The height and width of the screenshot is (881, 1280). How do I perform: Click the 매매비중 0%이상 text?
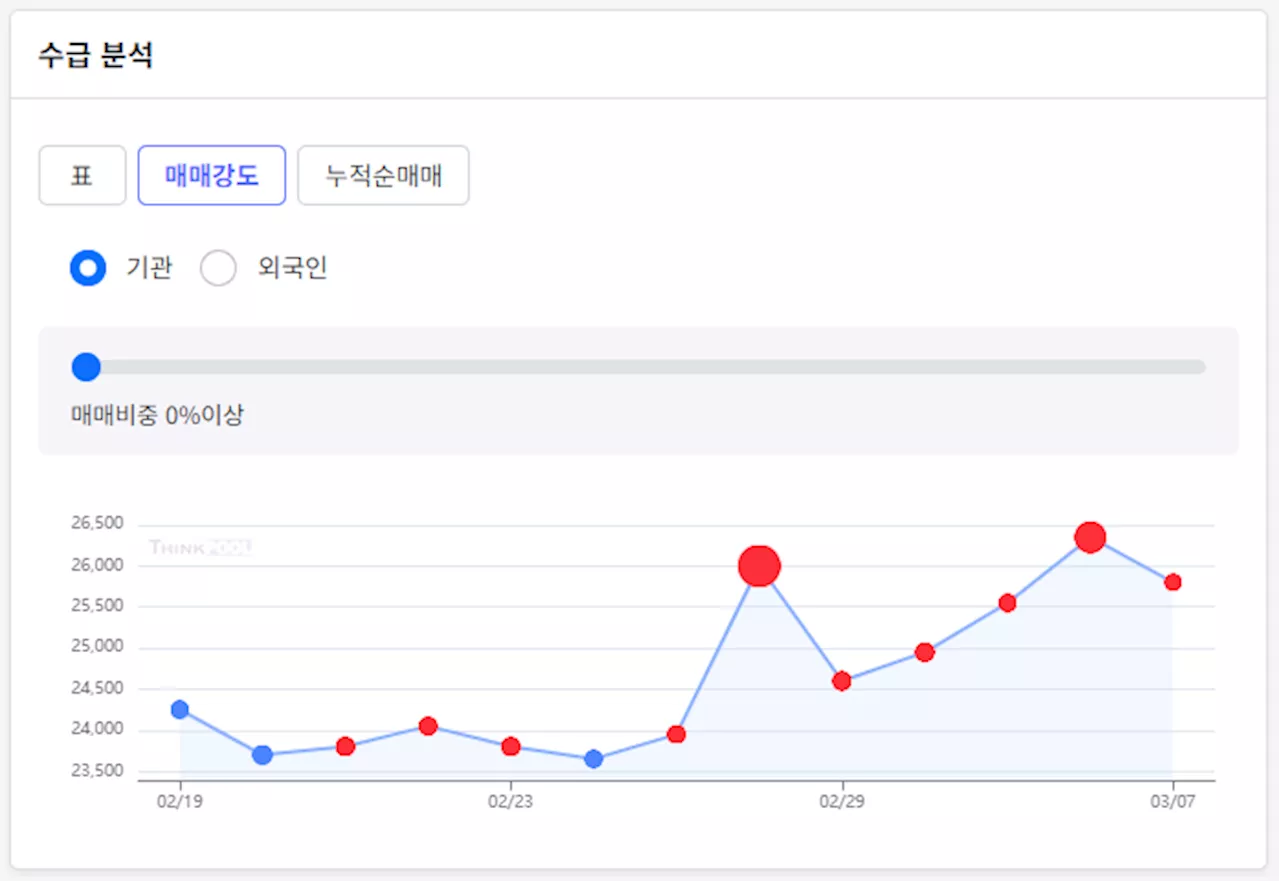(x=157, y=415)
